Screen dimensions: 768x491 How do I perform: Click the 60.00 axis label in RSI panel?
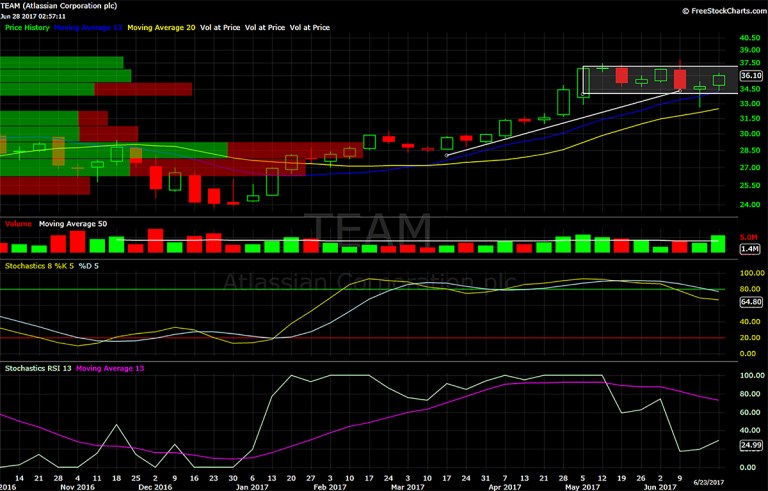point(752,412)
